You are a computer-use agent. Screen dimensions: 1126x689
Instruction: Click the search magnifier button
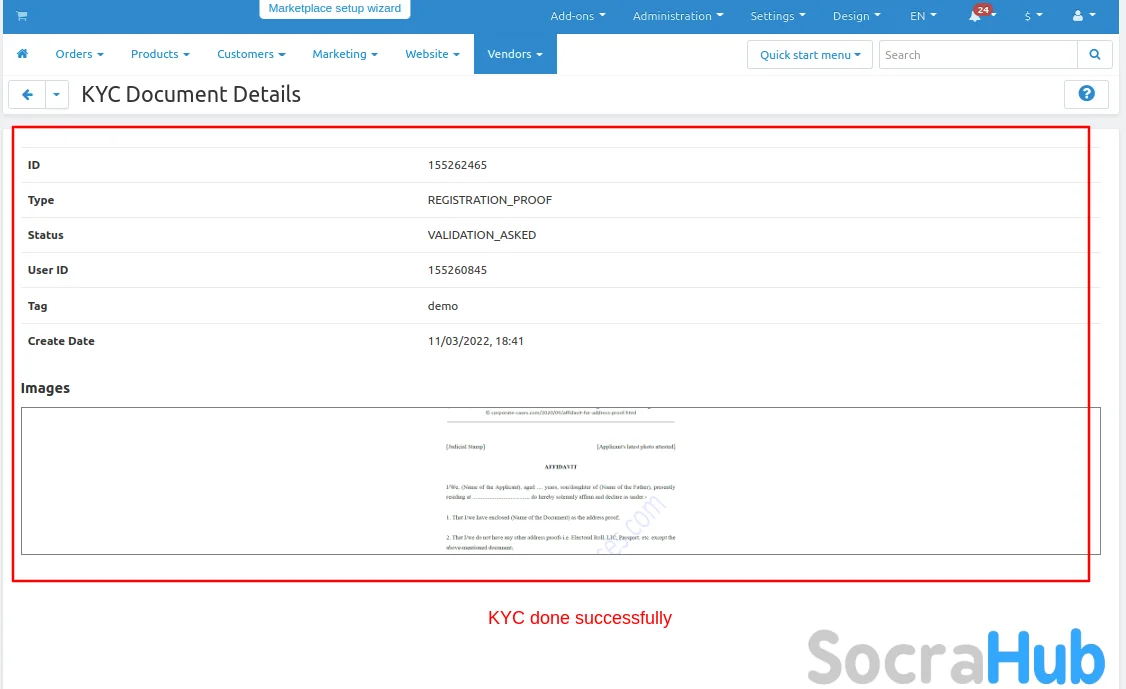(x=1094, y=55)
